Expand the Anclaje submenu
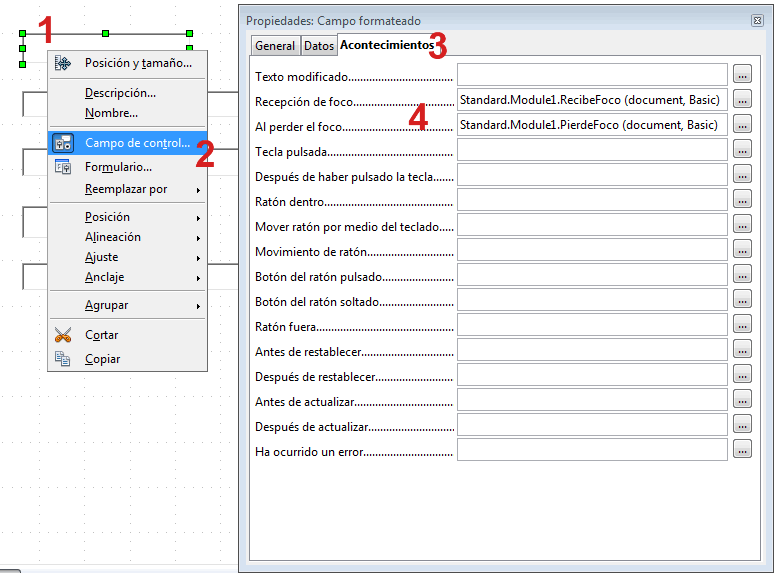The height and width of the screenshot is (573, 774). pyautogui.click(x=127, y=277)
